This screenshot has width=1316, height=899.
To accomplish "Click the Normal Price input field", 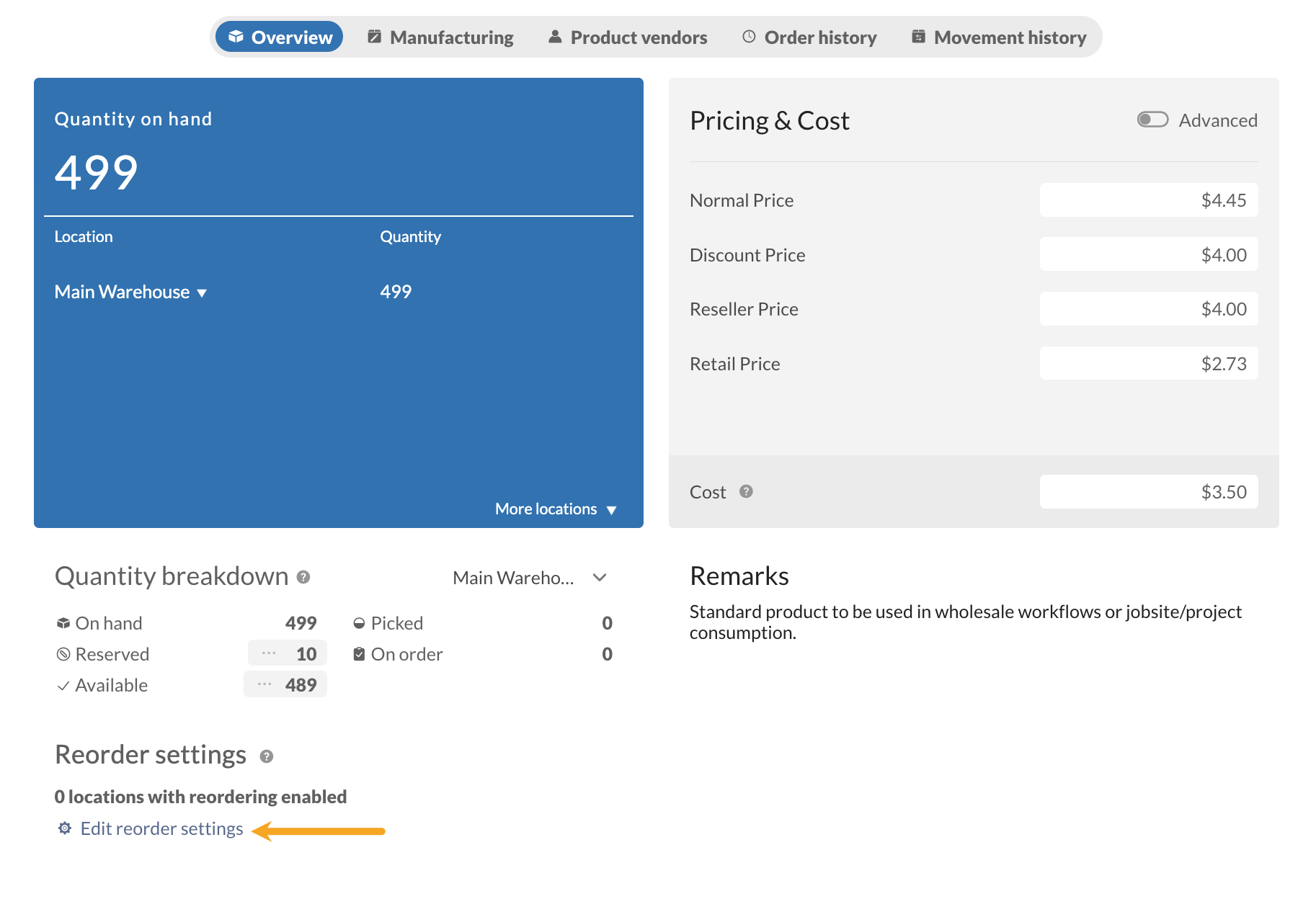I will [1148, 200].
